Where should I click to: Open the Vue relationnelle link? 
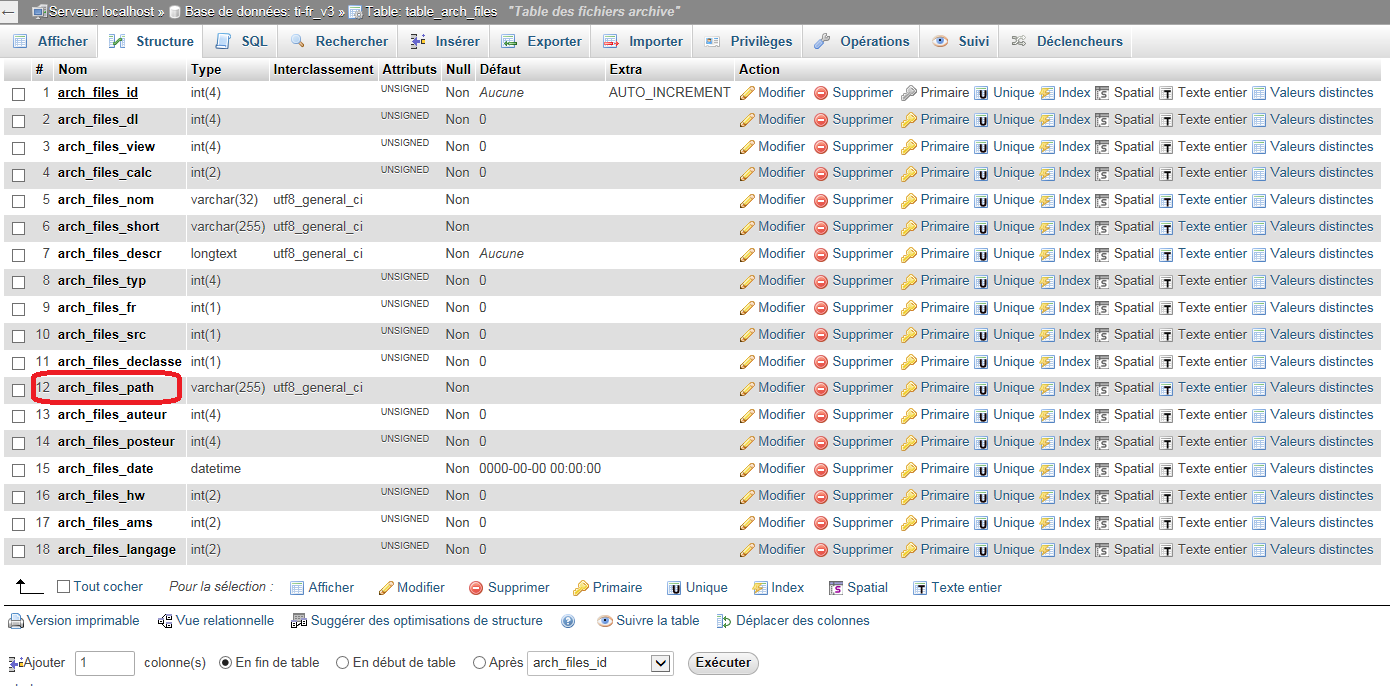click(x=216, y=621)
